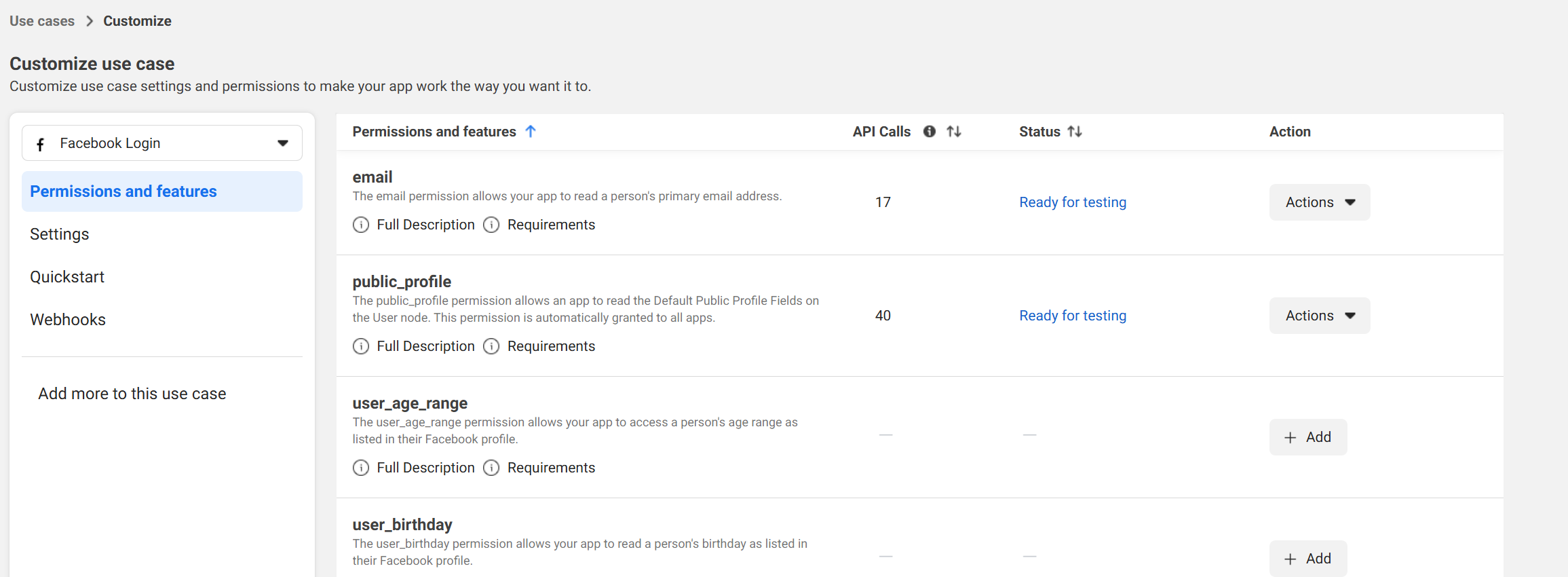1568x577 pixels.
Task: Add the user_birthday permission
Action: pyautogui.click(x=1307, y=559)
